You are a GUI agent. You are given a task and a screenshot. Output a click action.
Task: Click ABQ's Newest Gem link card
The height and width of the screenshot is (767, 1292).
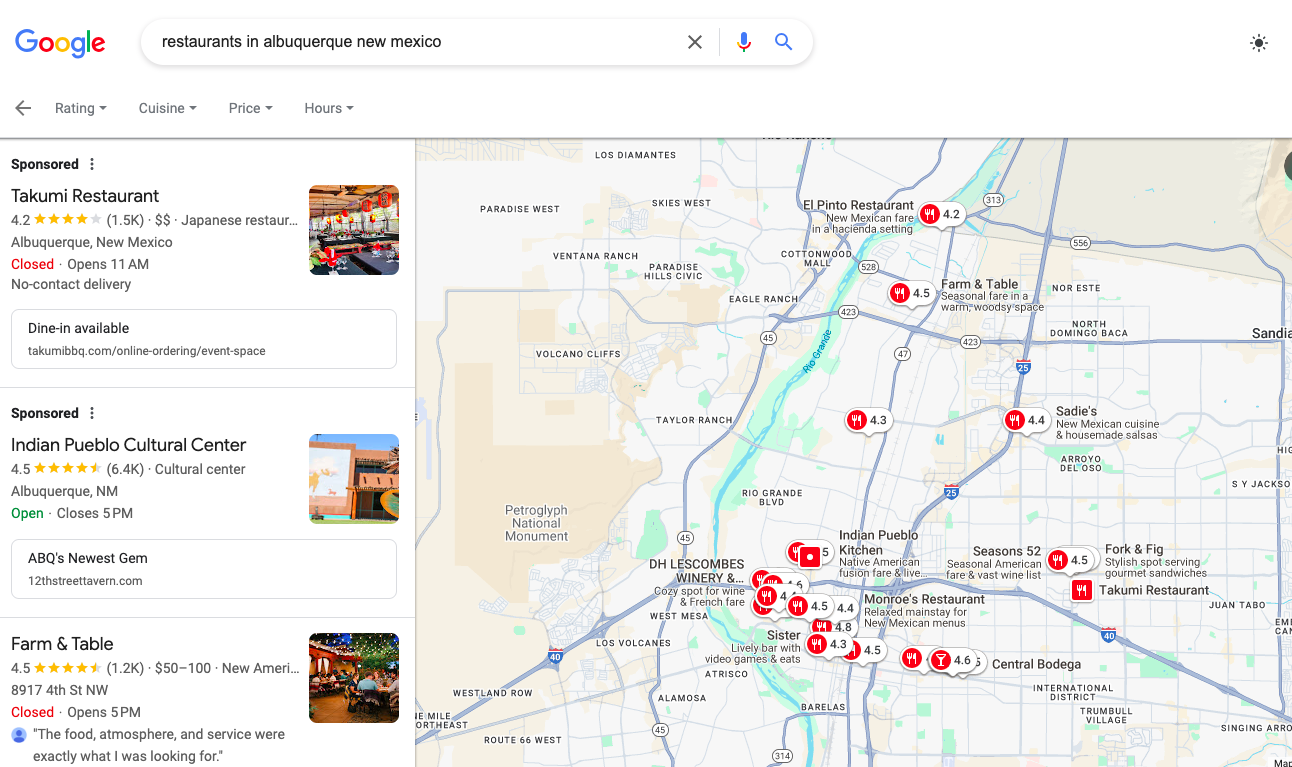click(x=204, y=569)
